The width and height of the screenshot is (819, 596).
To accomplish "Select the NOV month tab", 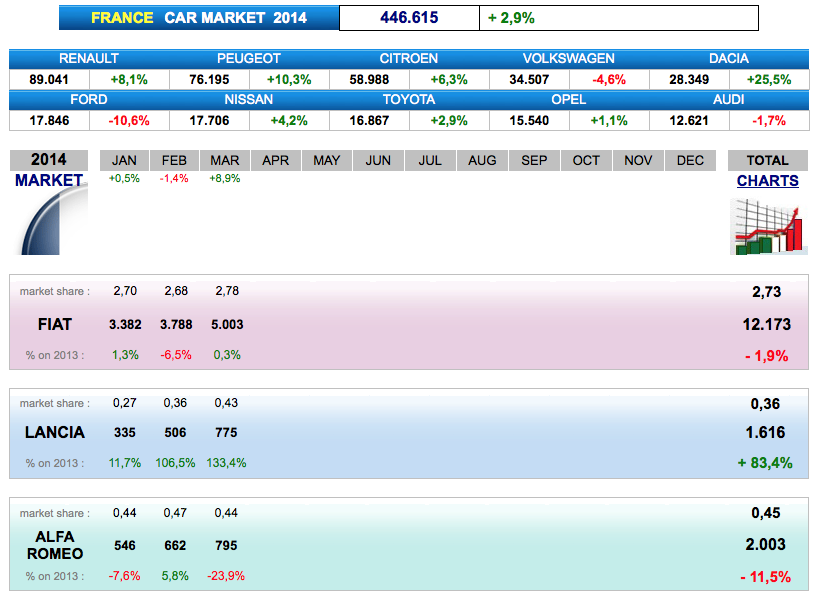I will 638,160.
